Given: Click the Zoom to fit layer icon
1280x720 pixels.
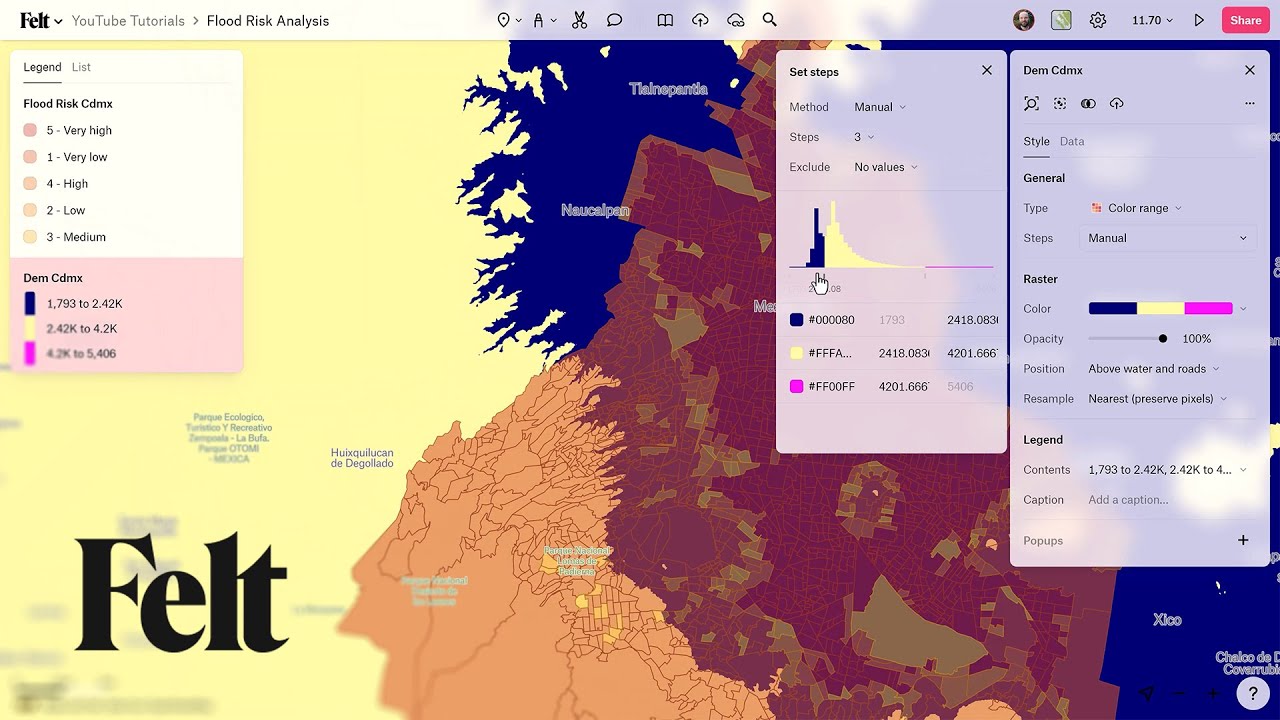Looking at the screenshot, I should 1031,104.
